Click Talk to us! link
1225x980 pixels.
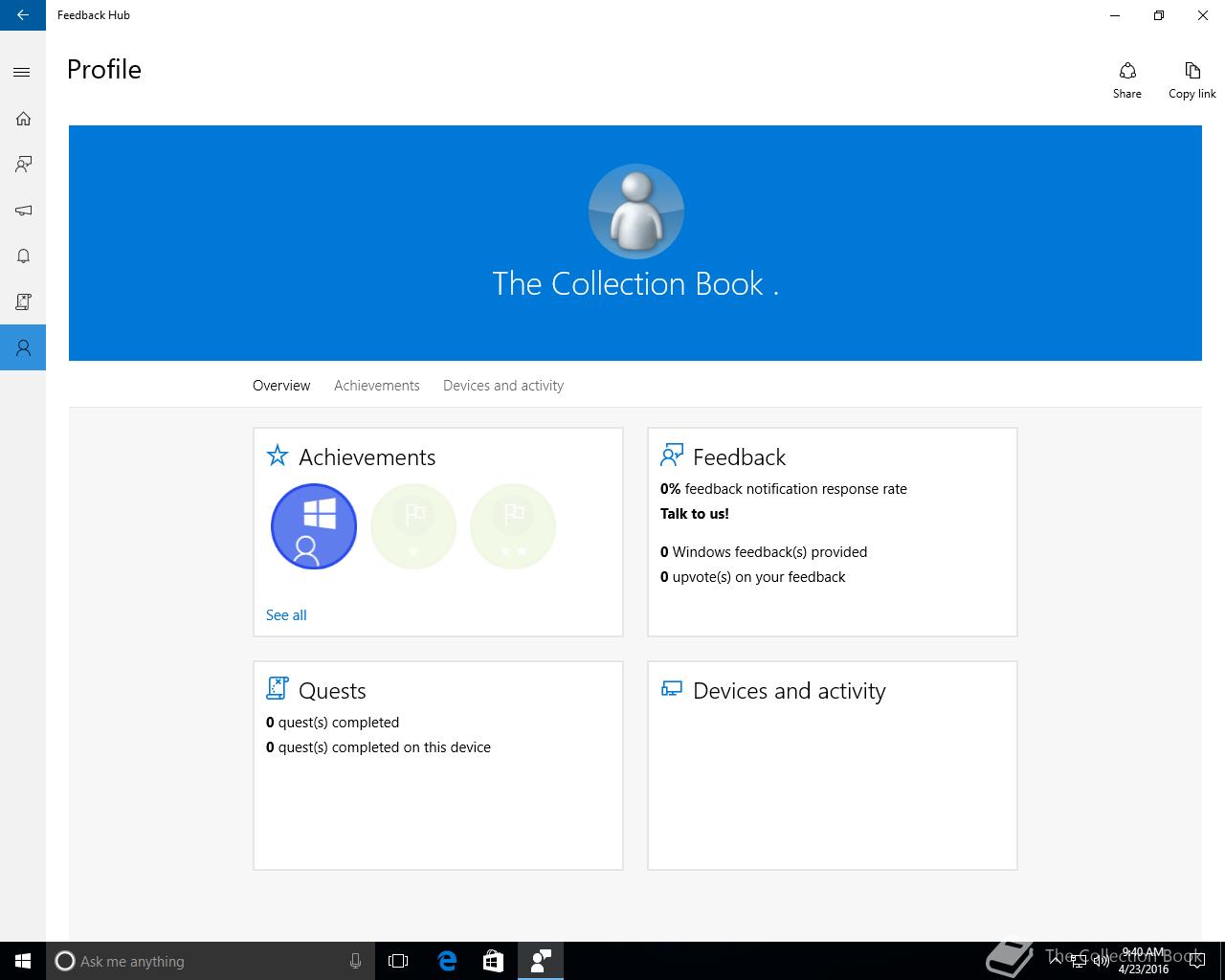[x=695, y=514]
